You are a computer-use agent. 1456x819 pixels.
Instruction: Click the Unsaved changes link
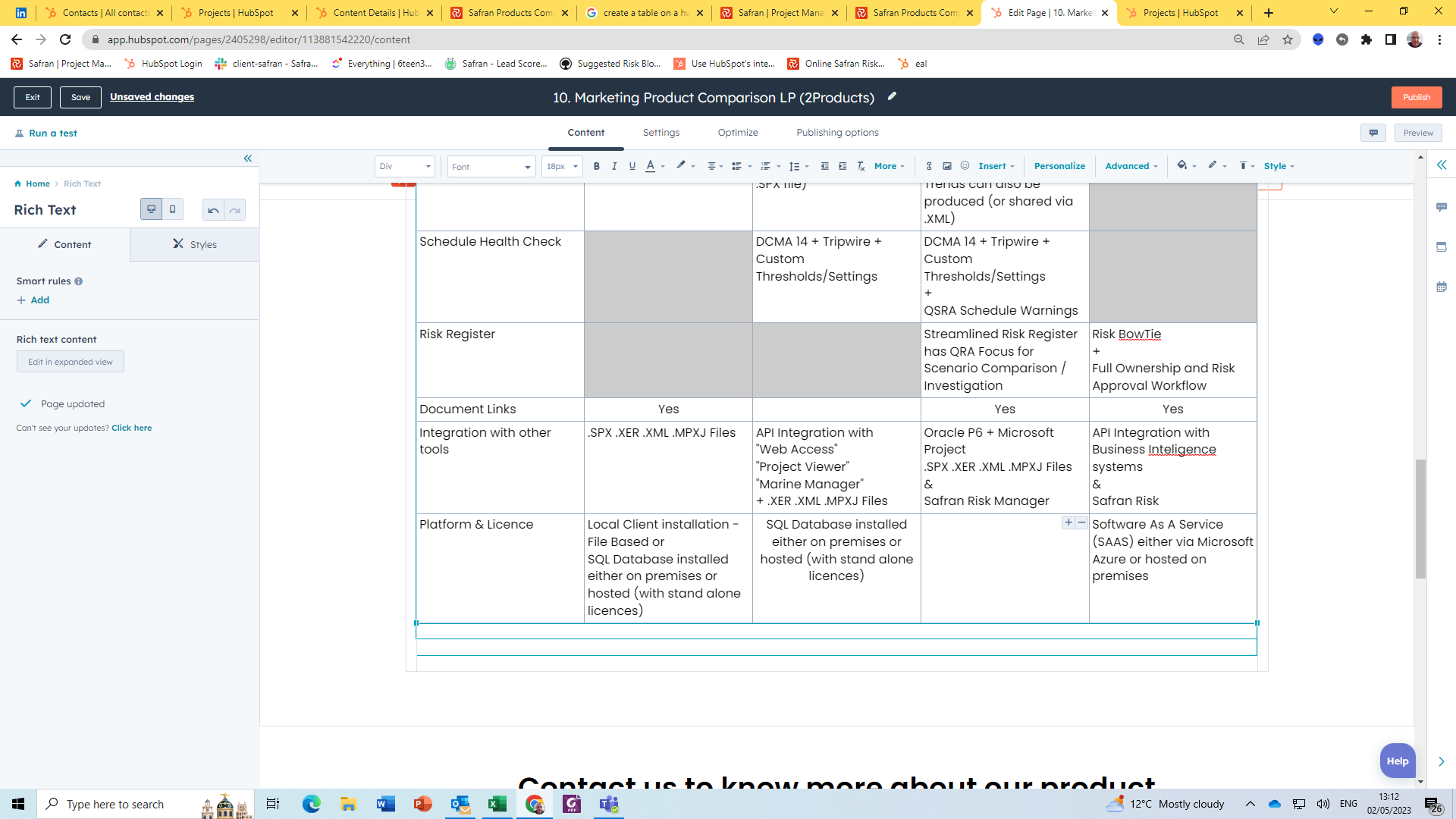point(152,97)
